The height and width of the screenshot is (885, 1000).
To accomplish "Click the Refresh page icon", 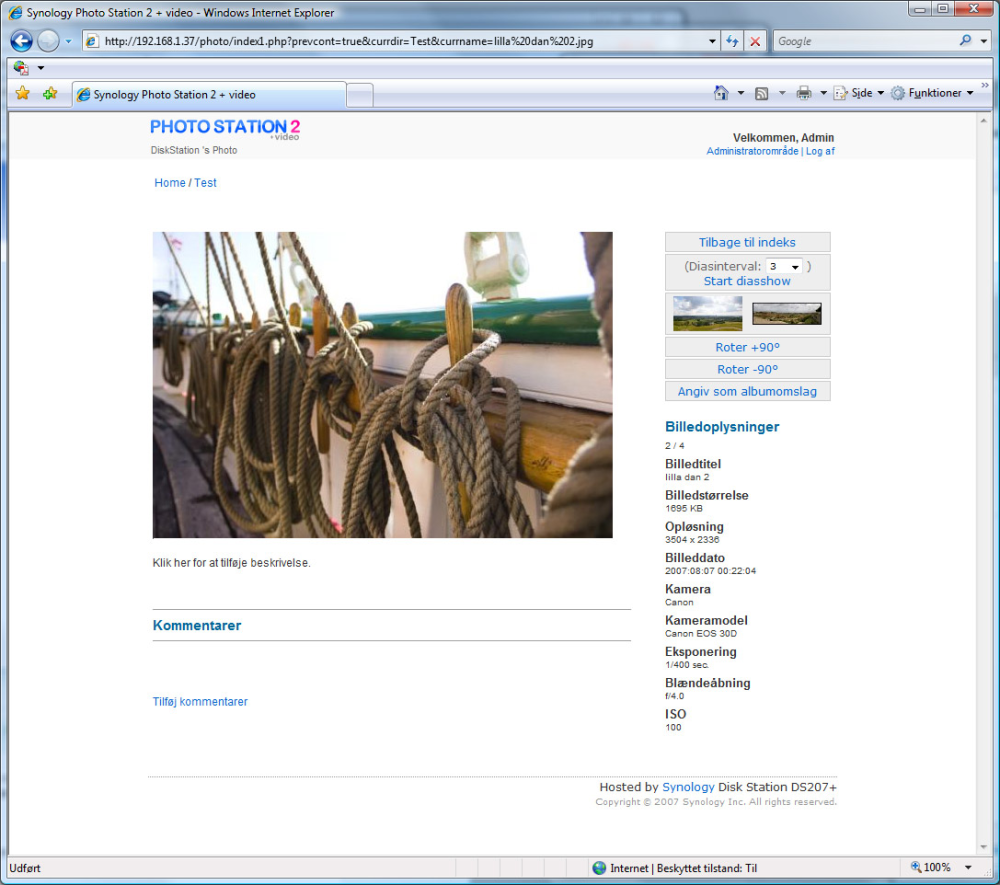I will [x=732, y=41].
